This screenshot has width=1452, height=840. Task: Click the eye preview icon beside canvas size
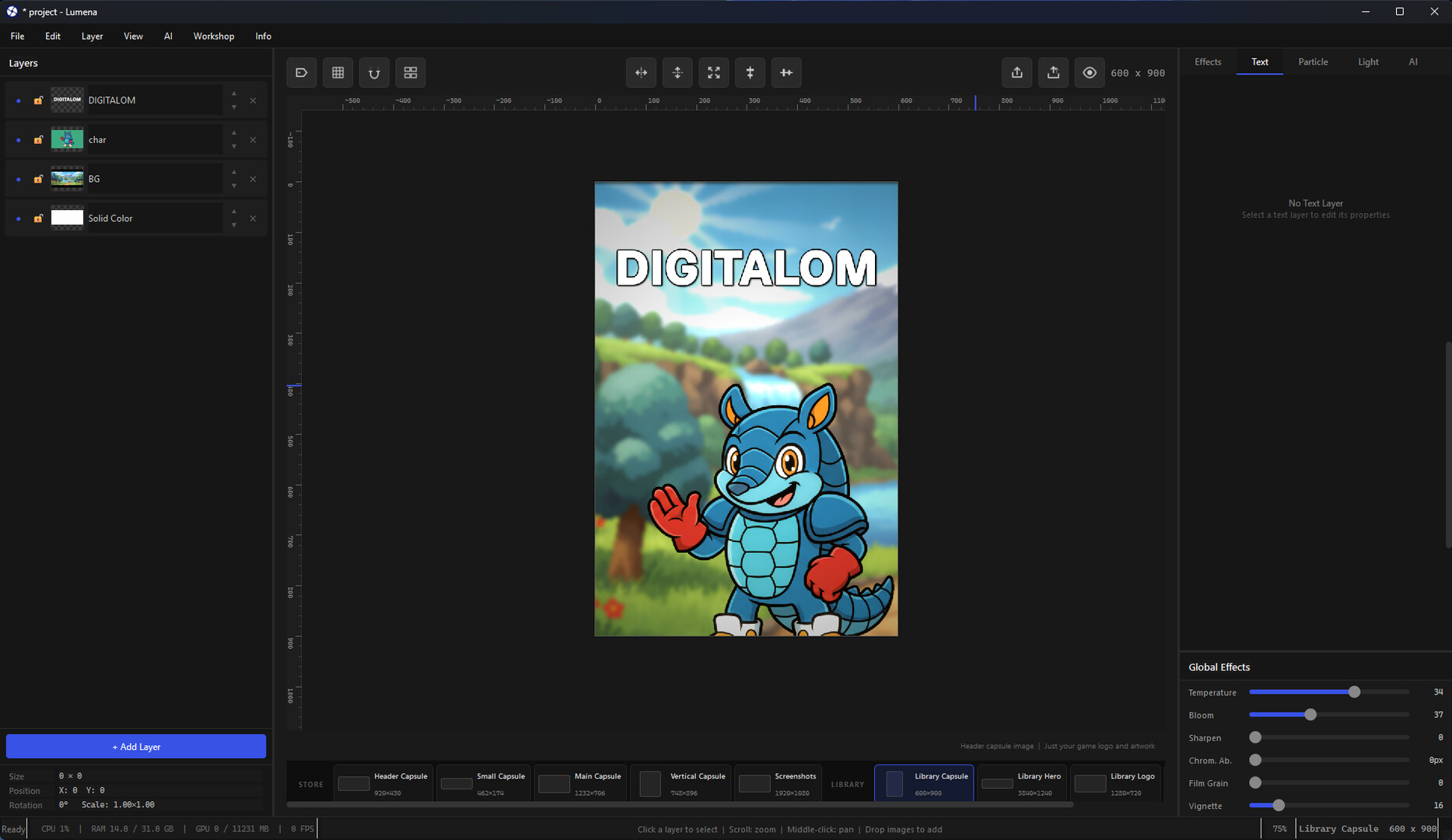[x=1089, y=72]
